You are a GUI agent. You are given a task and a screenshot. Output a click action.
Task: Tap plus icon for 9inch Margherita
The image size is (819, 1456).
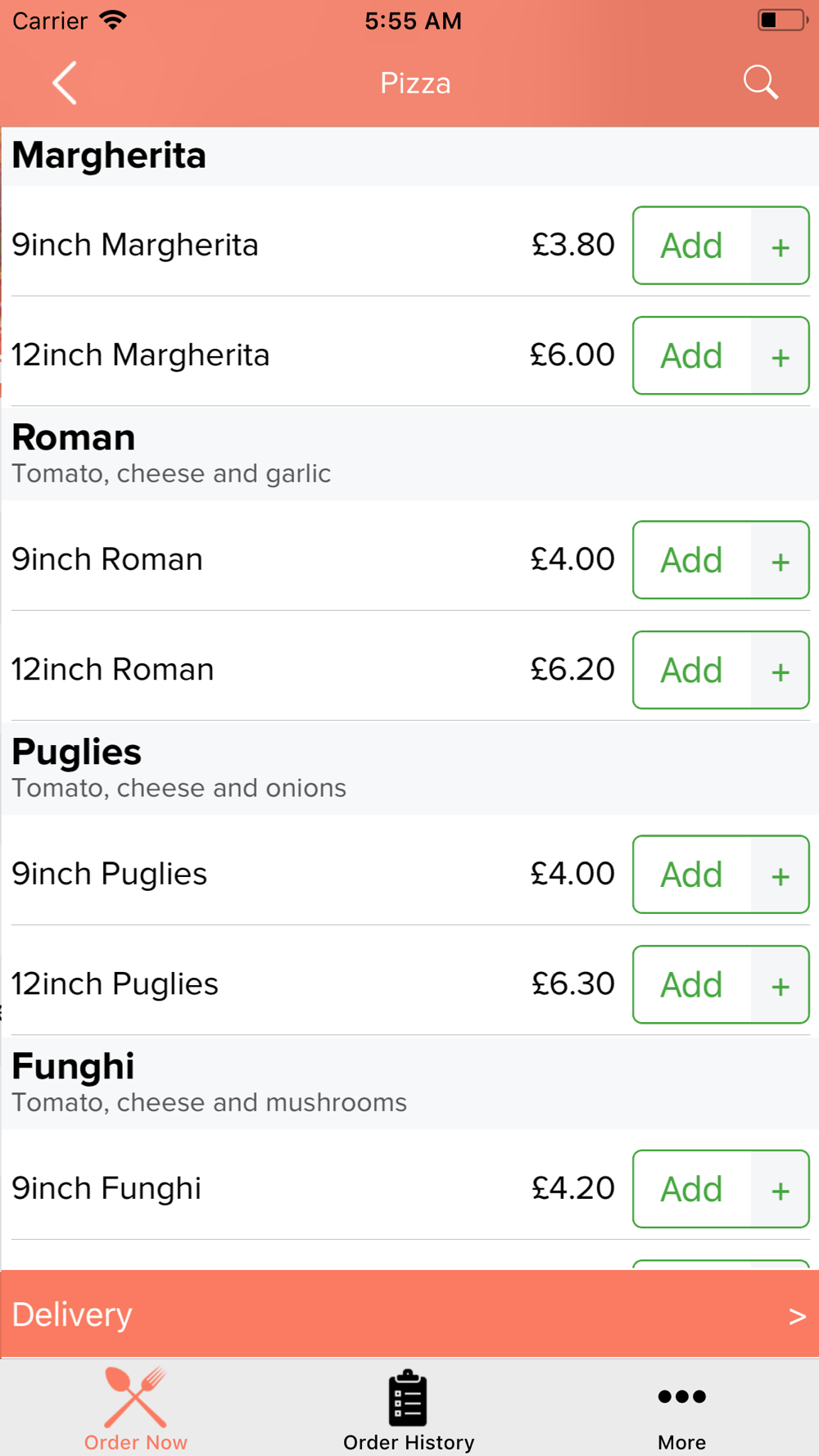coord(780,246)
